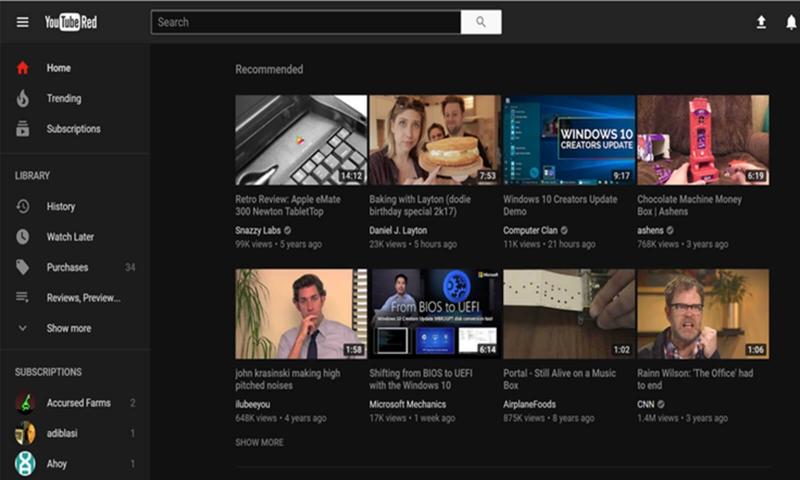Click SHOW MORE under Recommended videos
Screen dimensions: 800x480
[259, 442]
